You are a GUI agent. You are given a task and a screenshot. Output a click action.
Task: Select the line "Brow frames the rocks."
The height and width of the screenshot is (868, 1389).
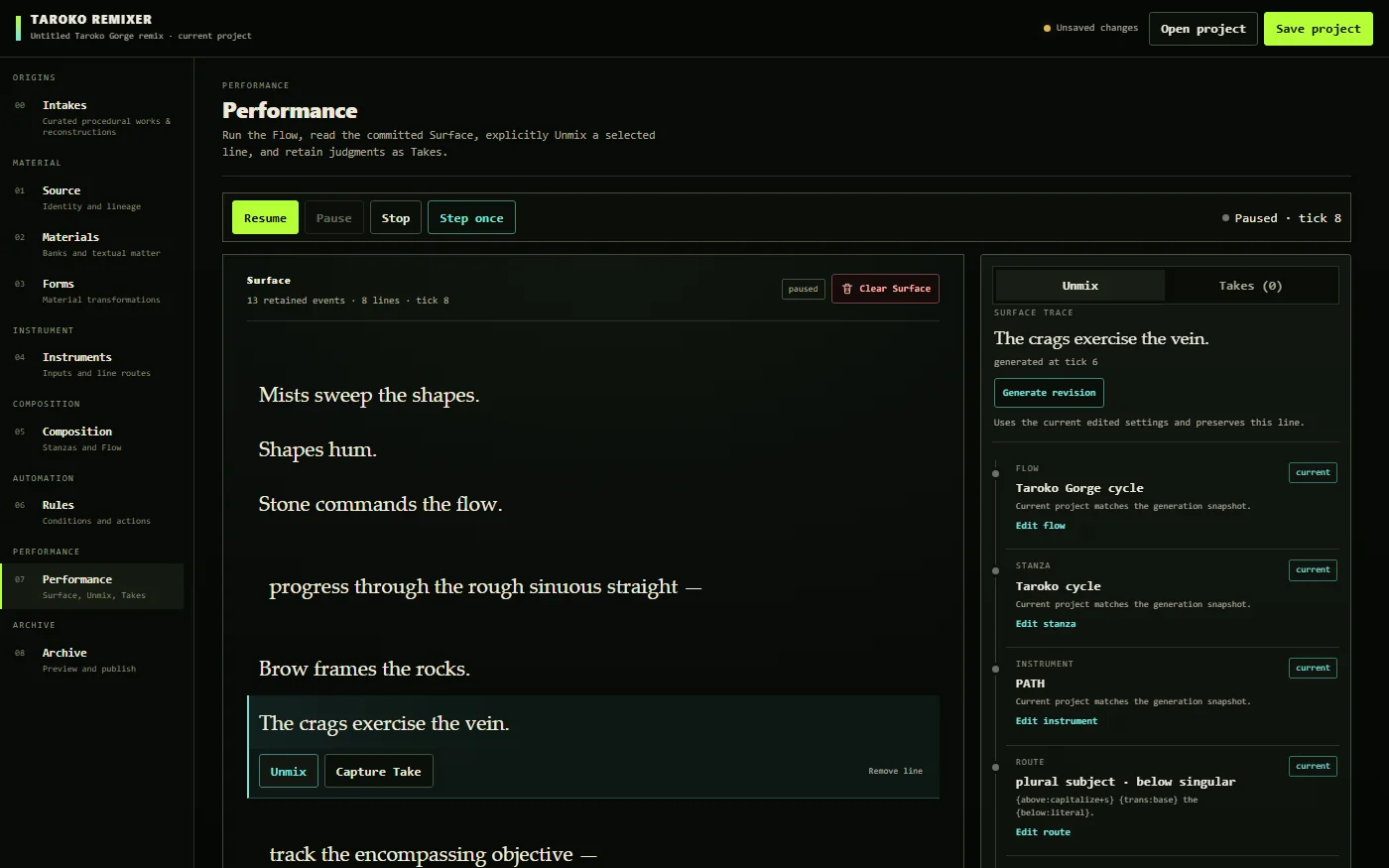pos(364,669)
